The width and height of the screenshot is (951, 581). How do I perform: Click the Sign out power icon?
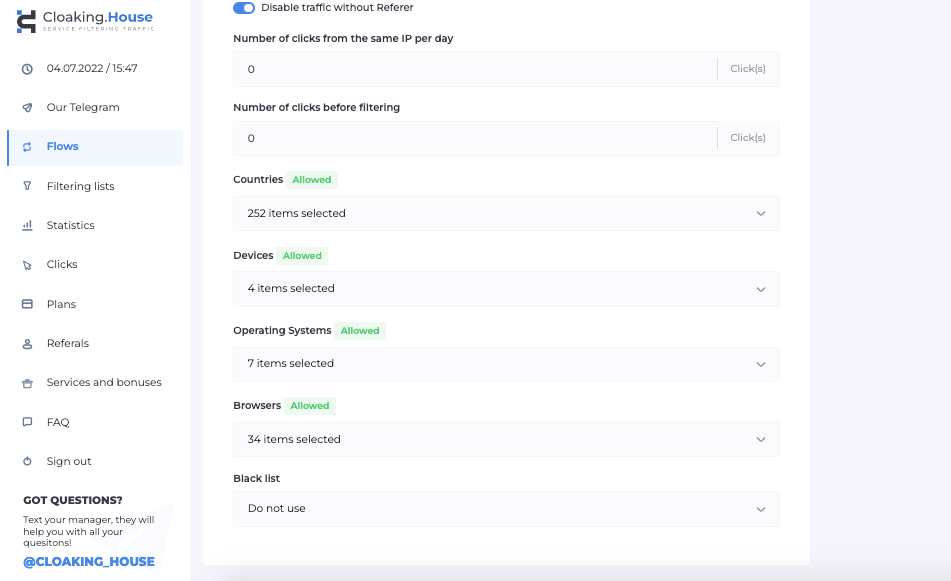click(27, 462)
